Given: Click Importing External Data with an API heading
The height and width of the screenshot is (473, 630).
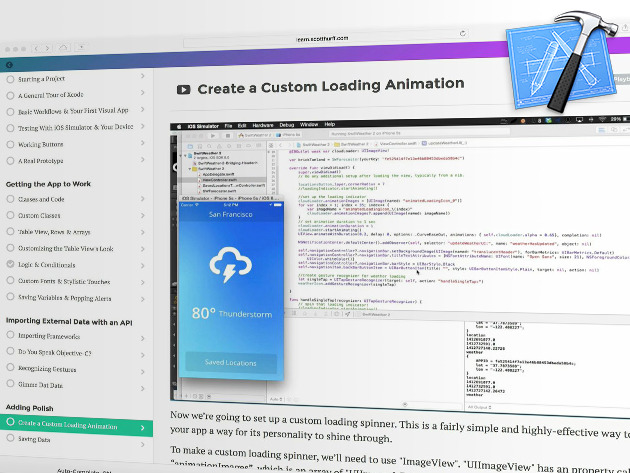Looking at the screenshot, I should click(69, 321).
